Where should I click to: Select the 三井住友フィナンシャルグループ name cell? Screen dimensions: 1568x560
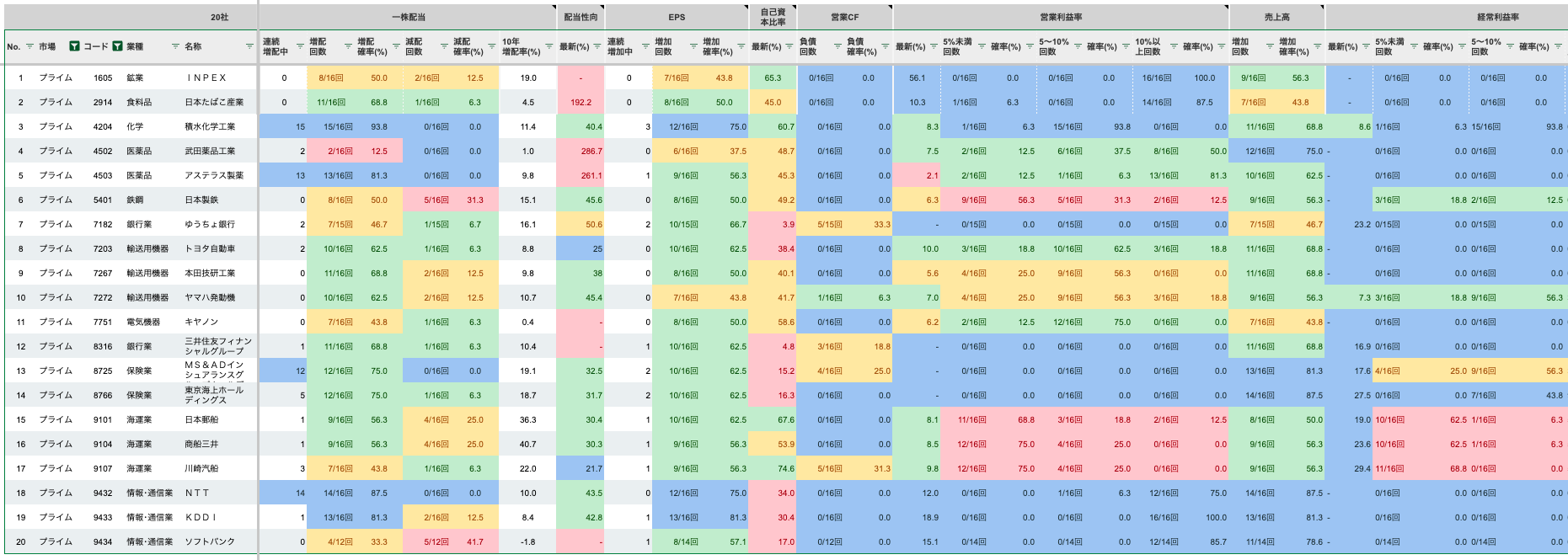coord(219,346)
